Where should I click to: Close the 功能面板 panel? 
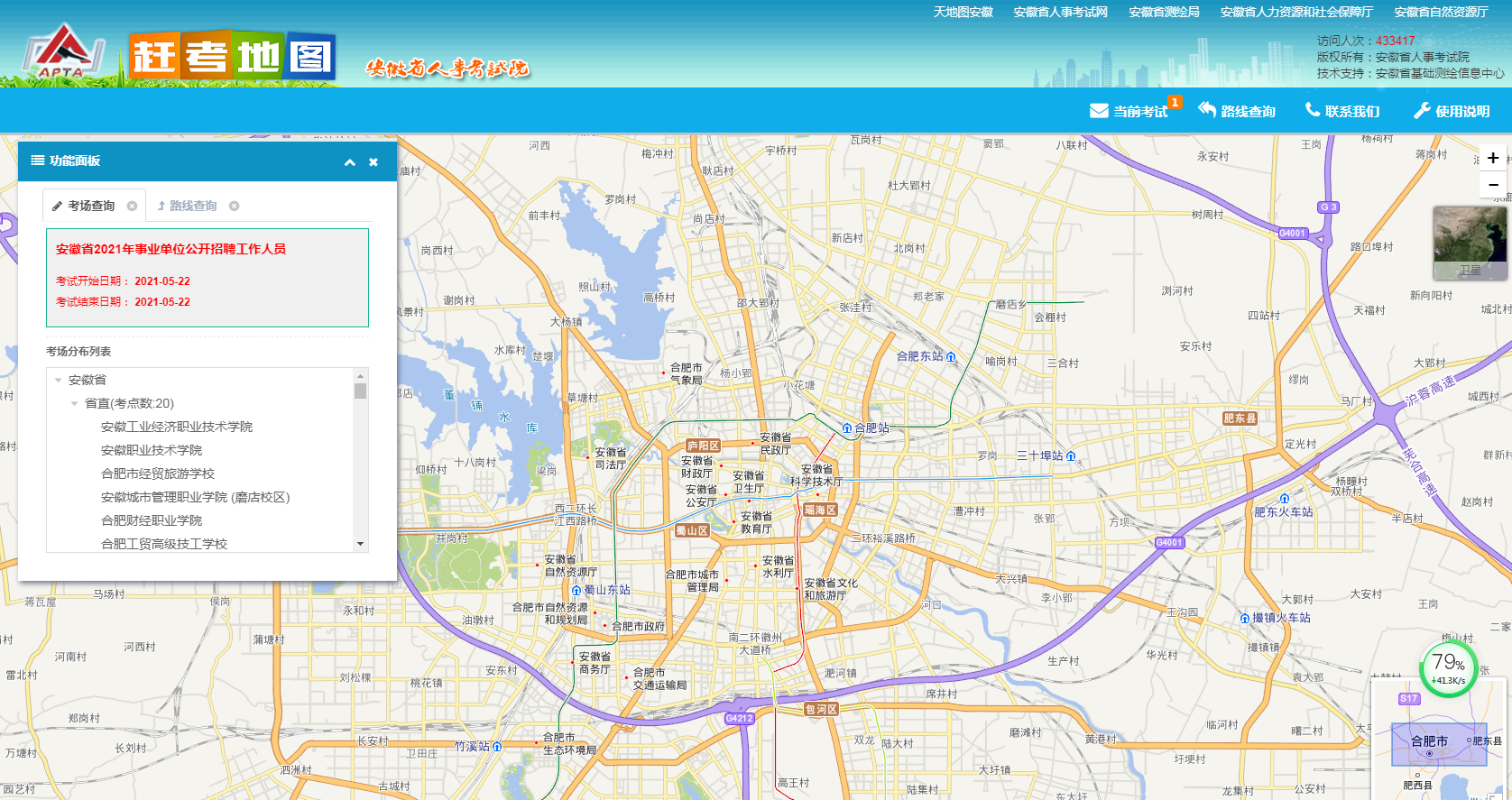(373, 162)
